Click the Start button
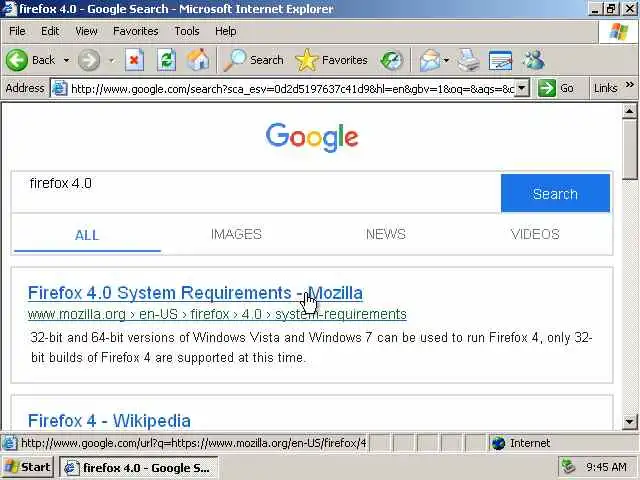The height and width of the screenshot is (480, 640). click(x=28, y=467)
